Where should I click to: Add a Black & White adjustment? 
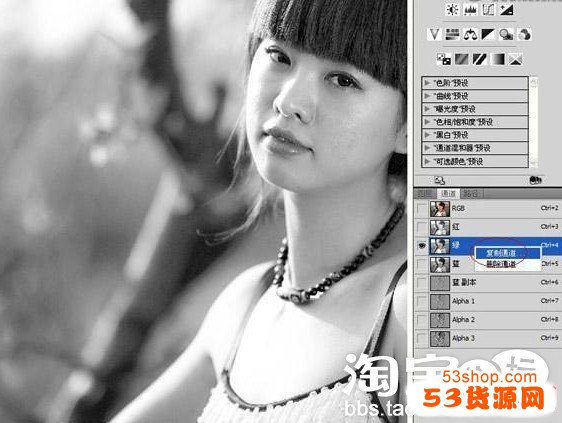pos(488,34)
